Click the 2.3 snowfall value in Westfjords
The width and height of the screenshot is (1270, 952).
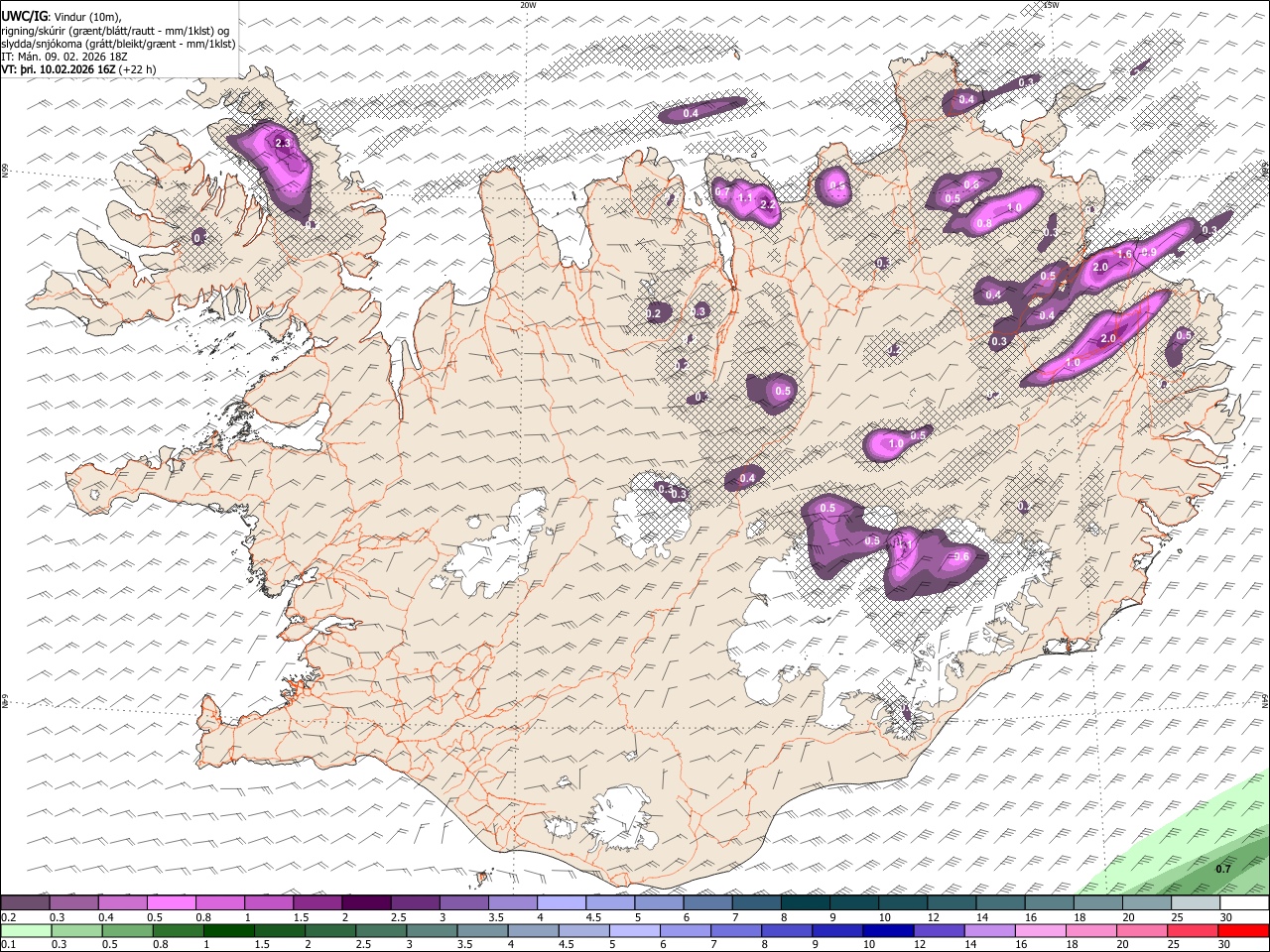coord(283,144)
